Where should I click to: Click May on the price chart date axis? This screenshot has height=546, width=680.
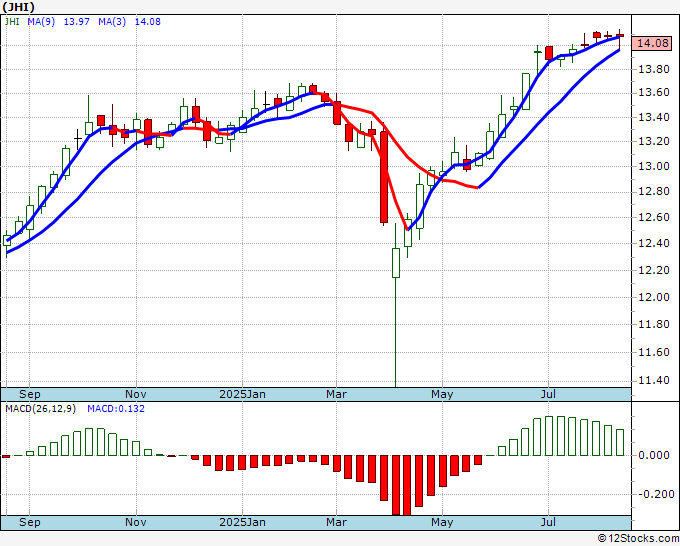tap(442, 394)
